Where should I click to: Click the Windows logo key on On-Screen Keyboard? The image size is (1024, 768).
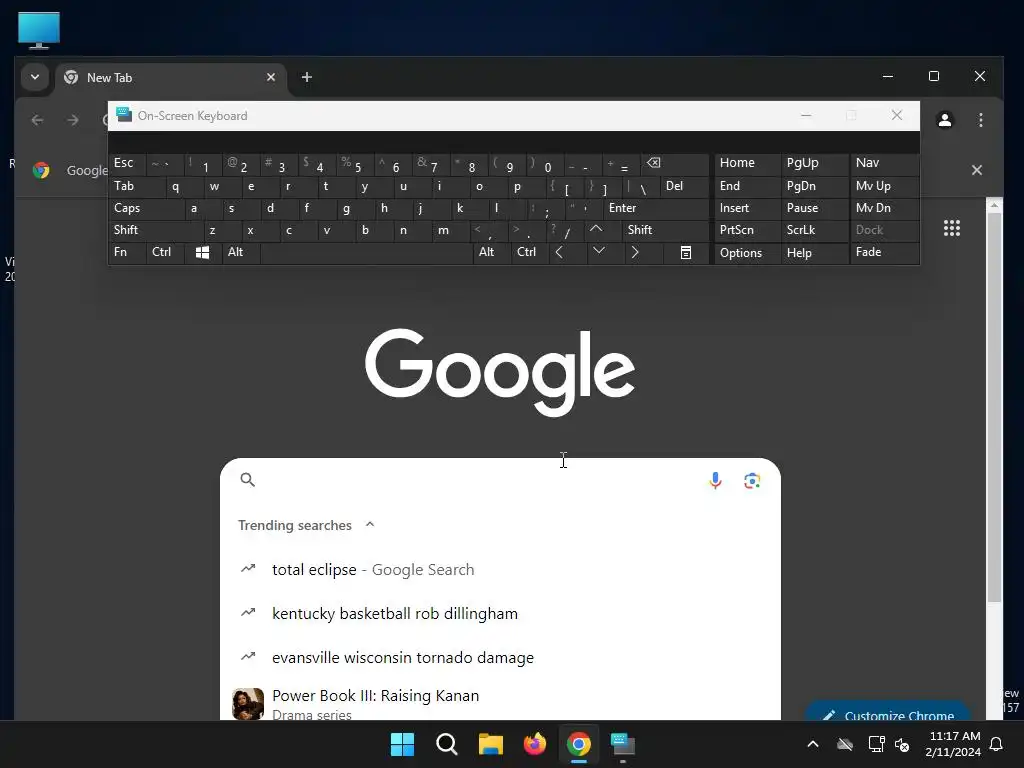[x=202, y=253]
